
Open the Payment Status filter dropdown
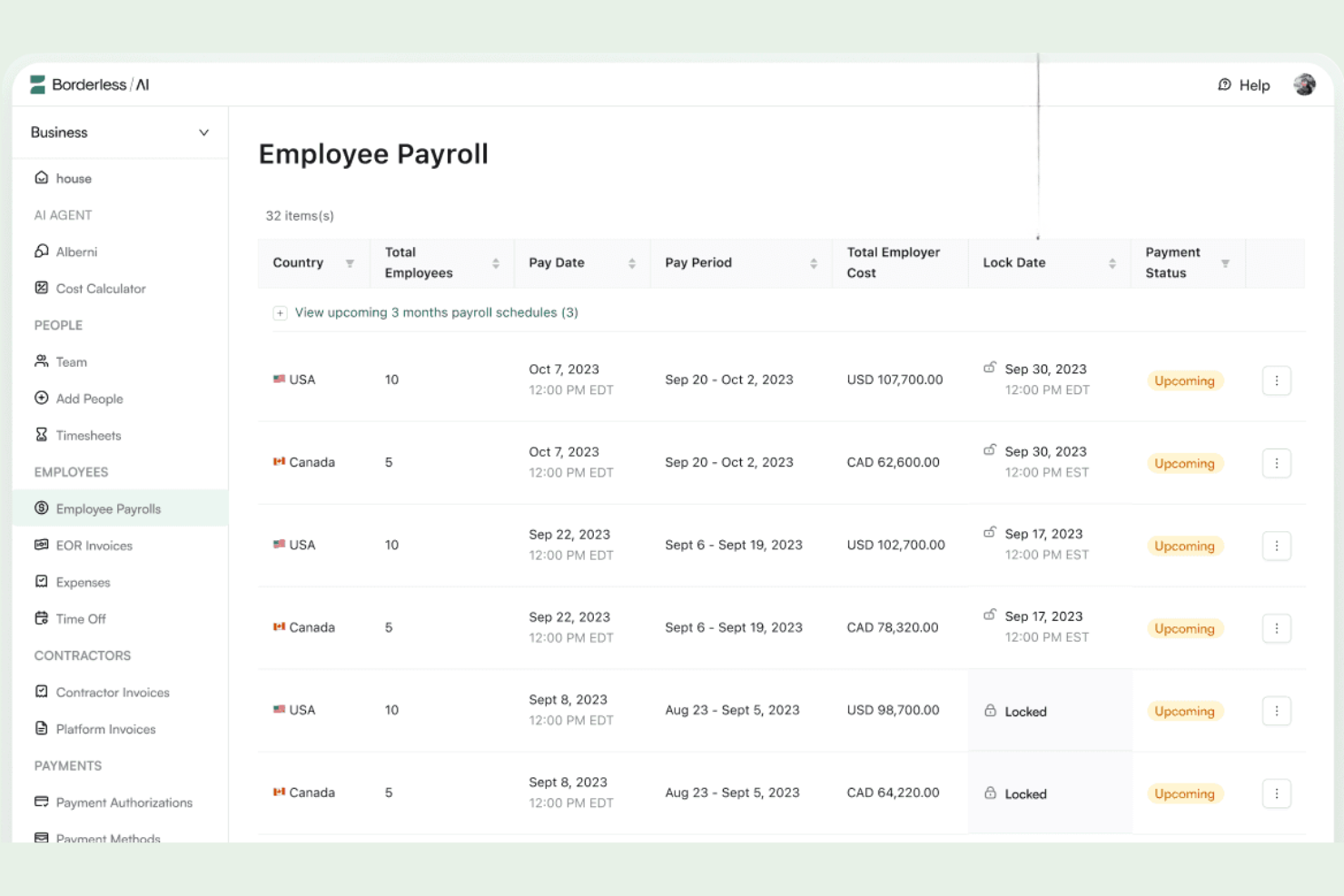pos(1226,262)
